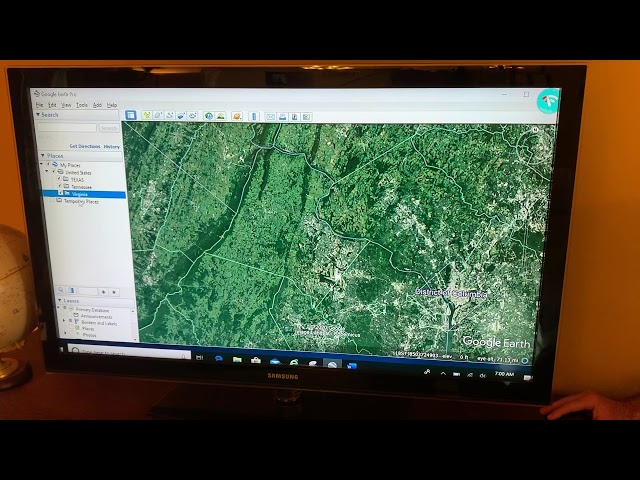This screenshot has width=640, height=480.
Task: Open Microsoft Store from the taskbar
Action: (256, 360)
